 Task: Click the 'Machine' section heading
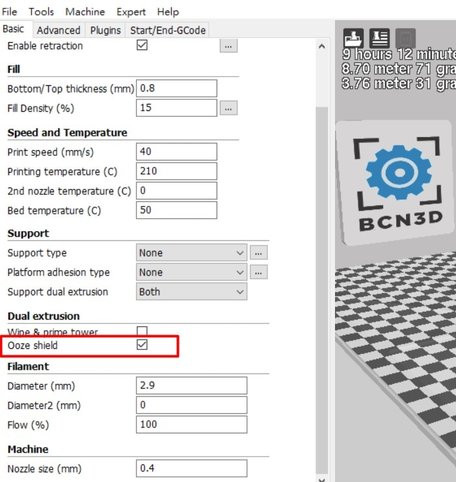click(28, 449)
